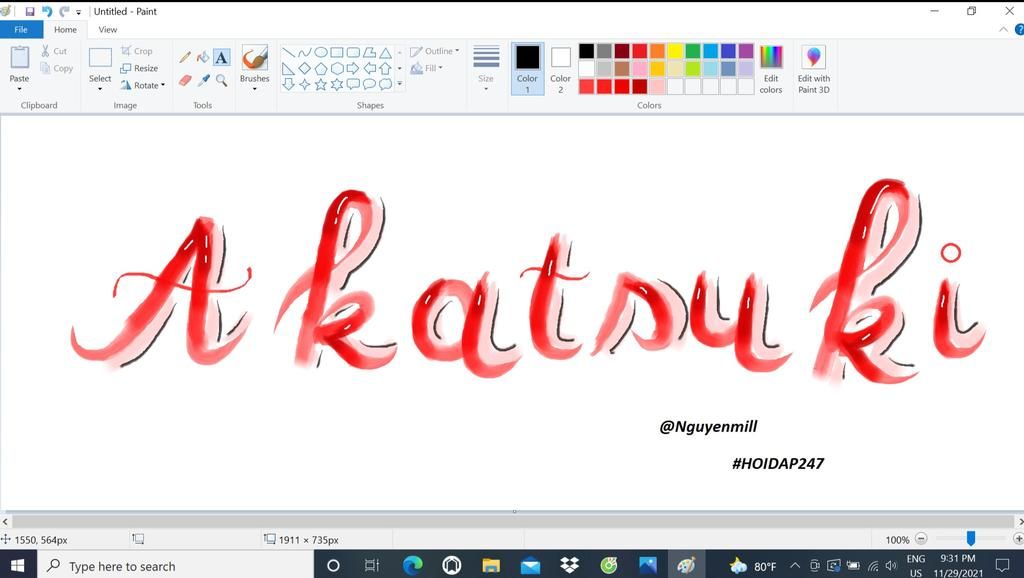
Task: Pick the yellow color swatch
Action: [675, 51]
